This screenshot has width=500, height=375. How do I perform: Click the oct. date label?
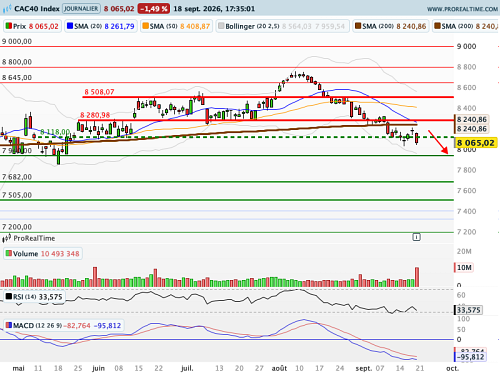coord(452,368)
